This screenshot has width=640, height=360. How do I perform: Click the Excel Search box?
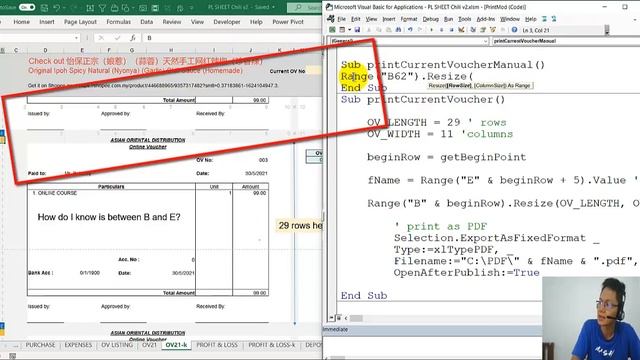(x=305, y=7)
